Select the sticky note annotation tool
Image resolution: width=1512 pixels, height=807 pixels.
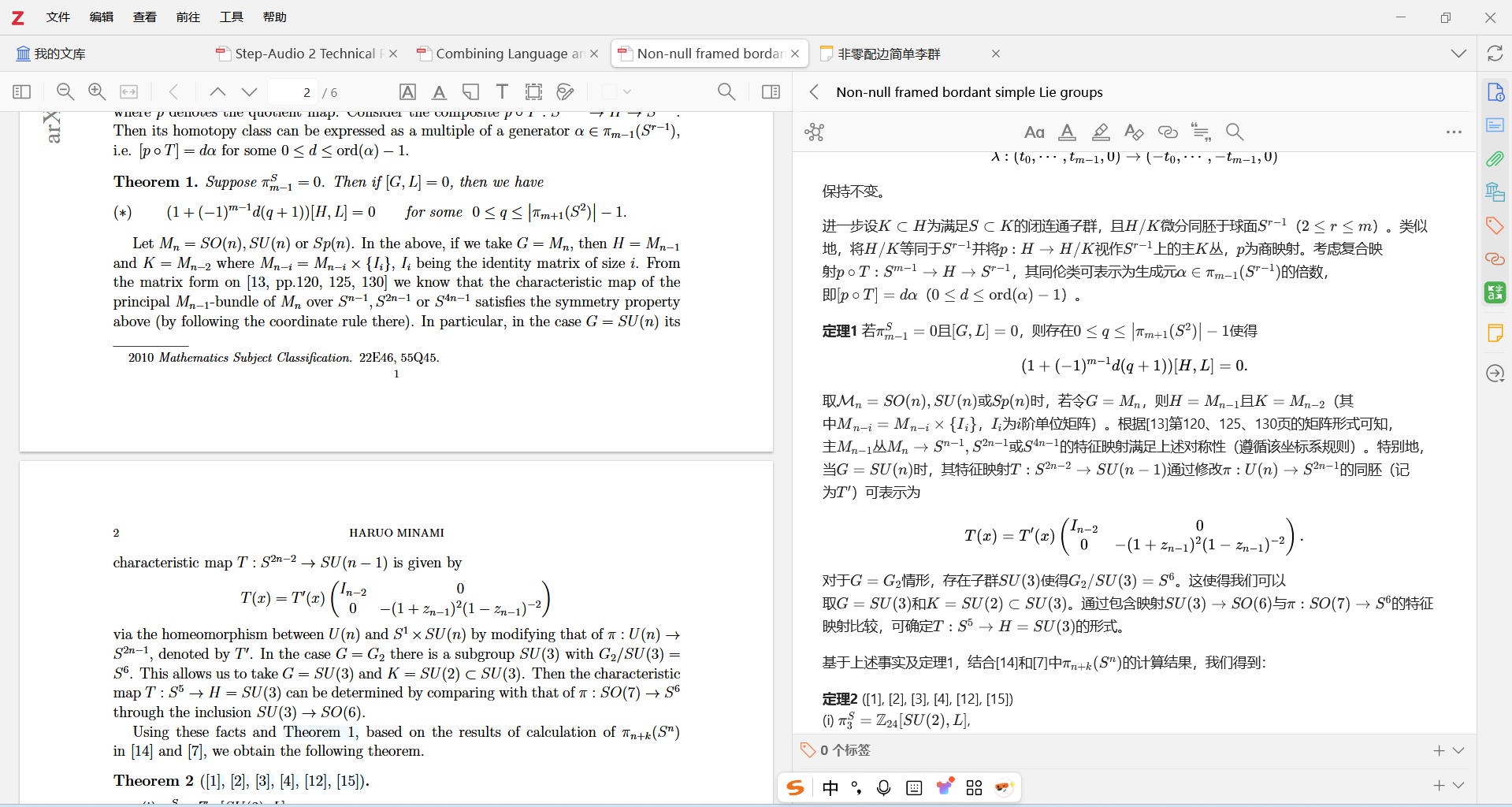point(470,92)
